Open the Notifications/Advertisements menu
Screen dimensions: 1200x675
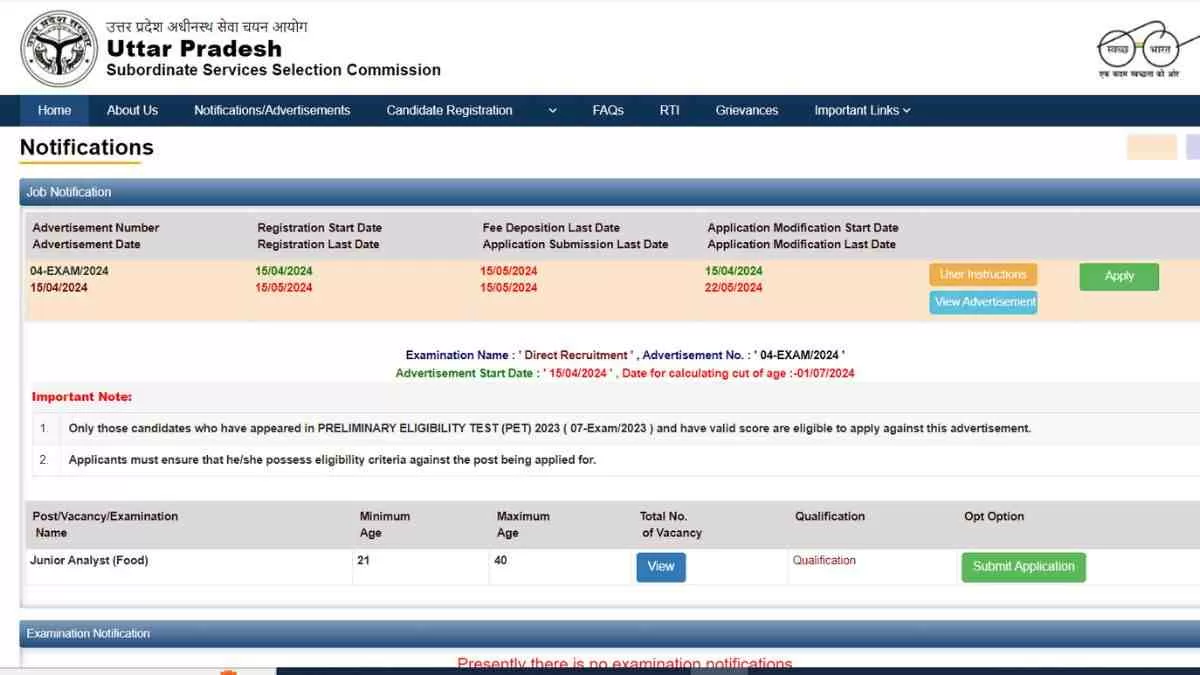tap(272, 110)
